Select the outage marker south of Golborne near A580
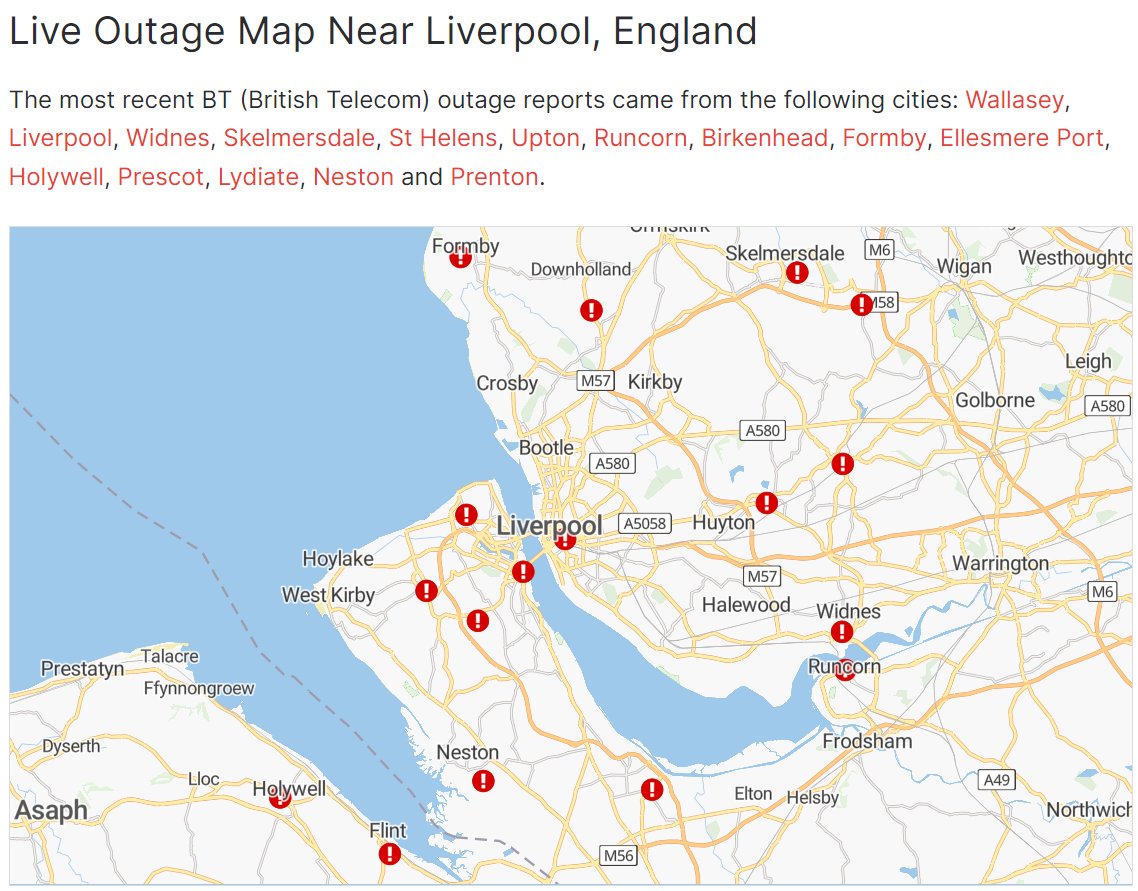The height and width of the screenshot is (891, 1138). [843, 463]
